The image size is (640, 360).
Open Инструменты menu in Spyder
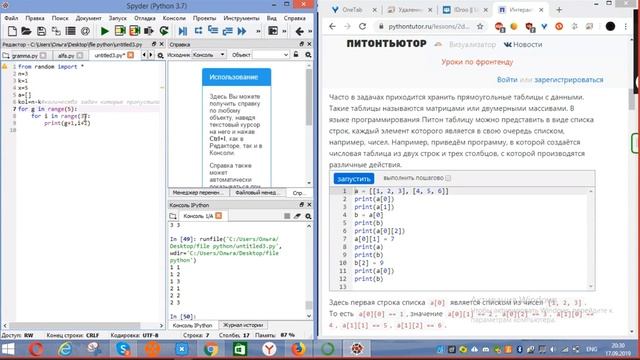pos(241,18)
